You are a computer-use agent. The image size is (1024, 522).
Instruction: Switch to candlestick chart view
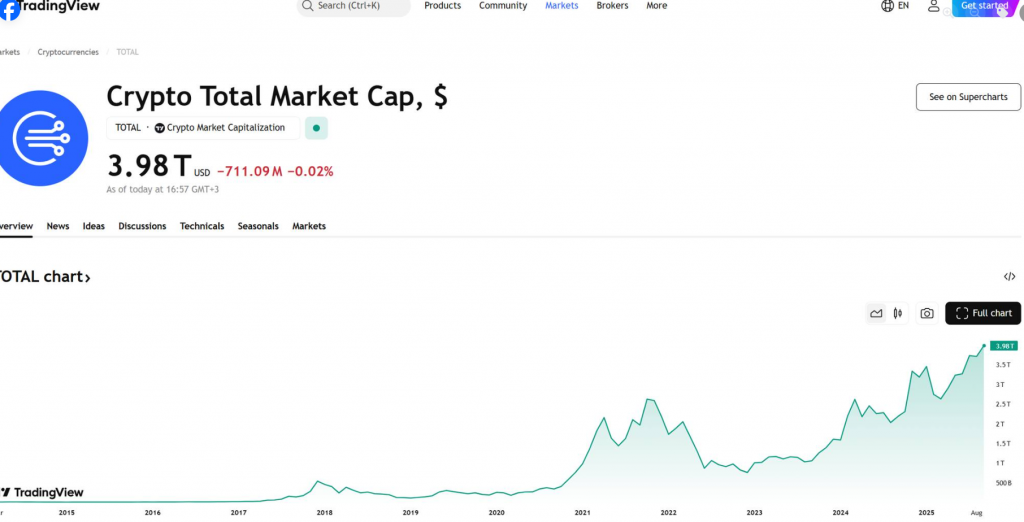tap(898, 313)
